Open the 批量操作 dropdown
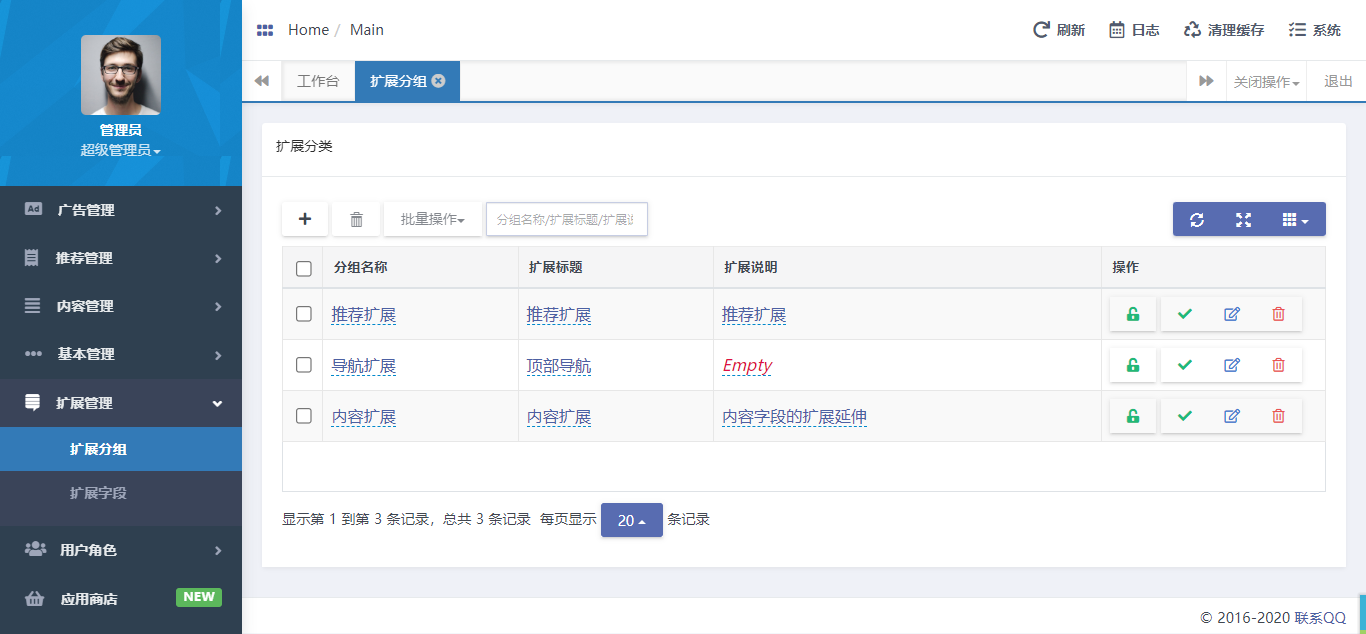This screenshot has width=1366, height=634. tap(432, 219)
